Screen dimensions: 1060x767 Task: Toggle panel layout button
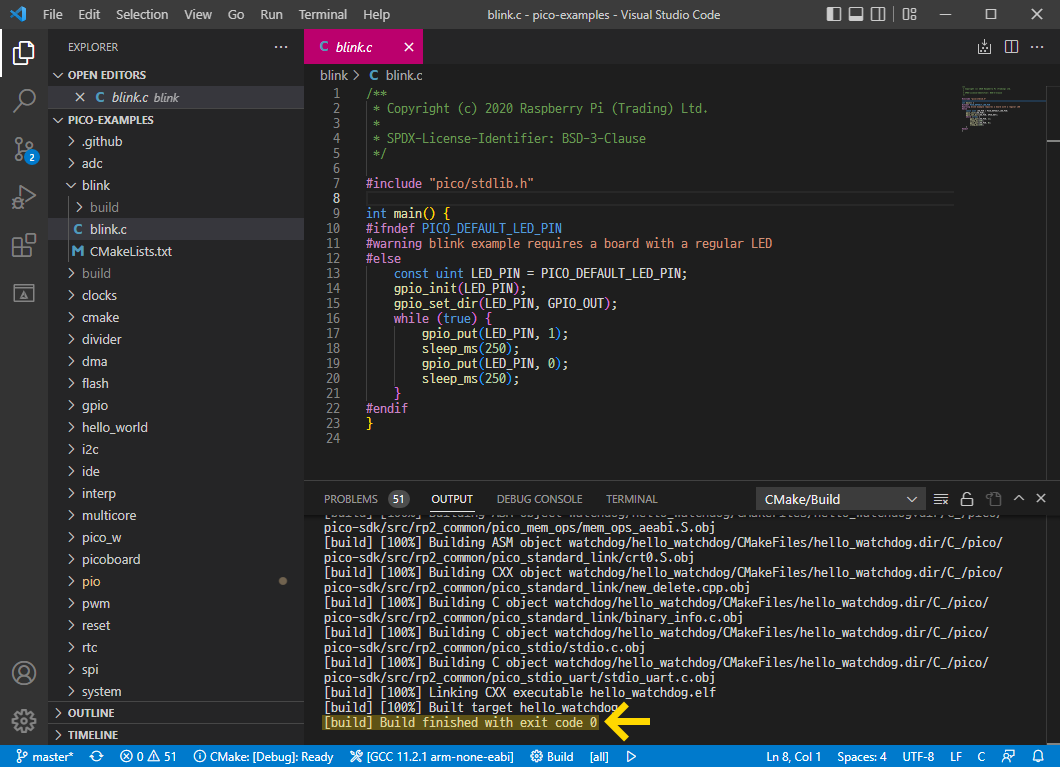tap(856, 14)
